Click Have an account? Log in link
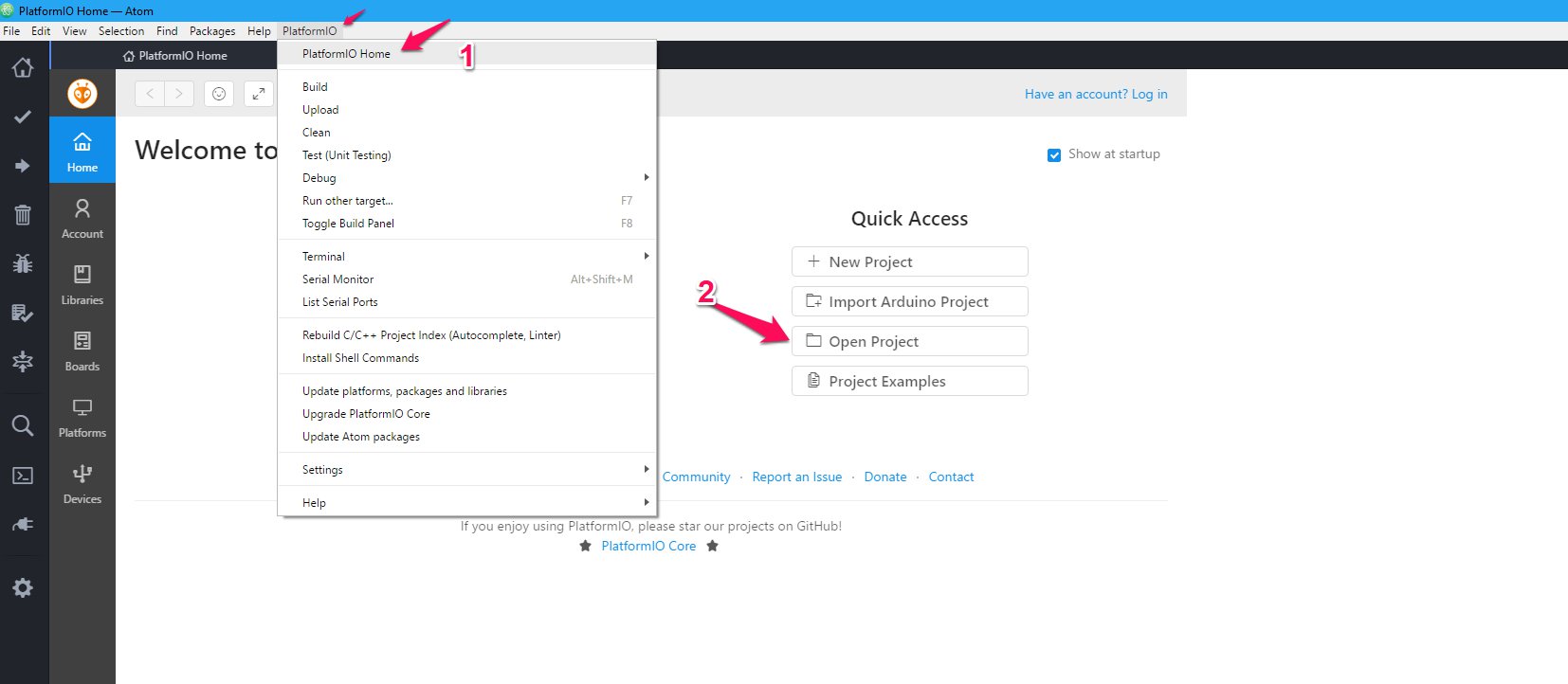Viewport: 1568px width, 684px height. coord(1096,94)
